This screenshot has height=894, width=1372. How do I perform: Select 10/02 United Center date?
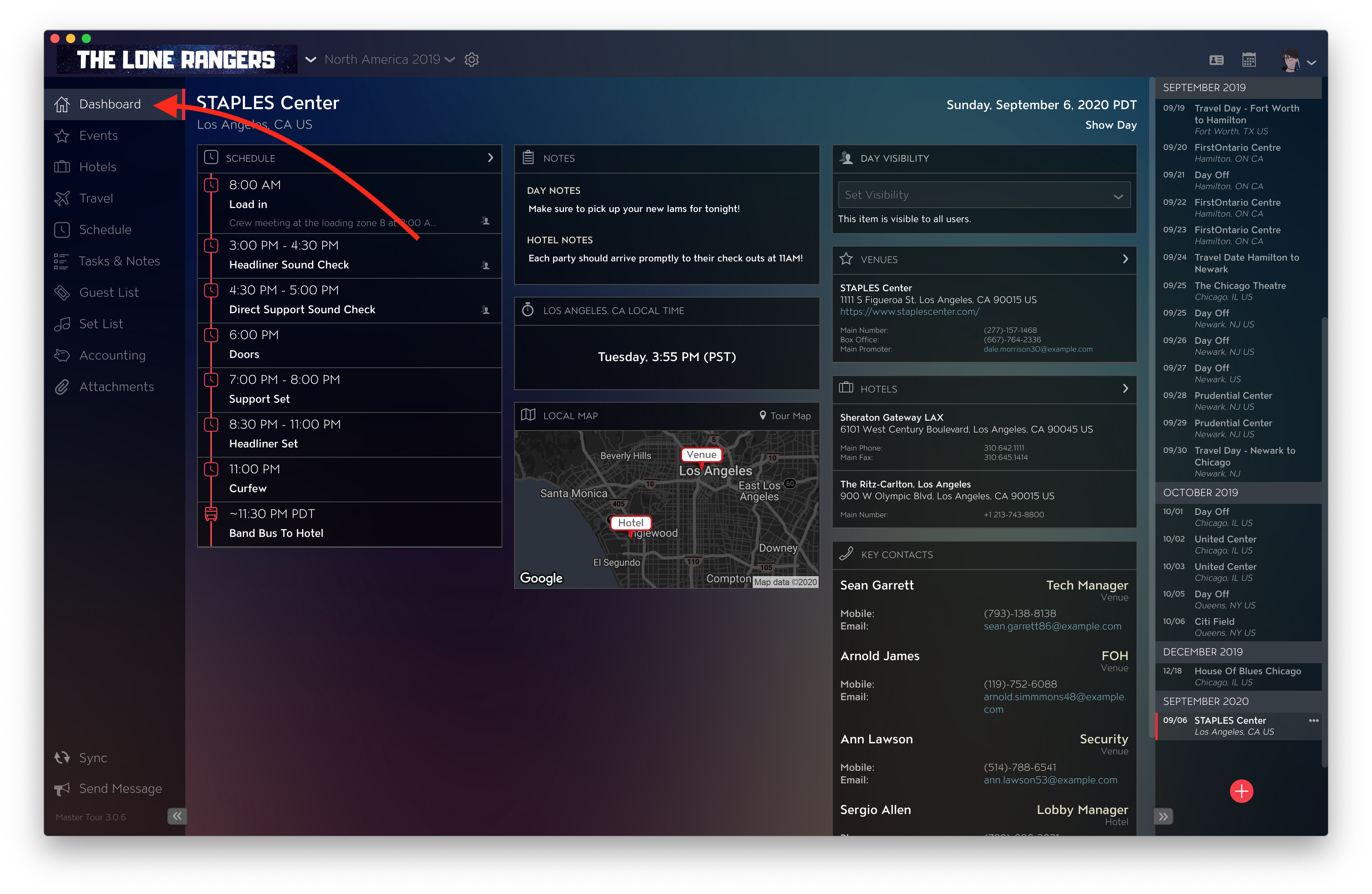[x=1238, y=545]
